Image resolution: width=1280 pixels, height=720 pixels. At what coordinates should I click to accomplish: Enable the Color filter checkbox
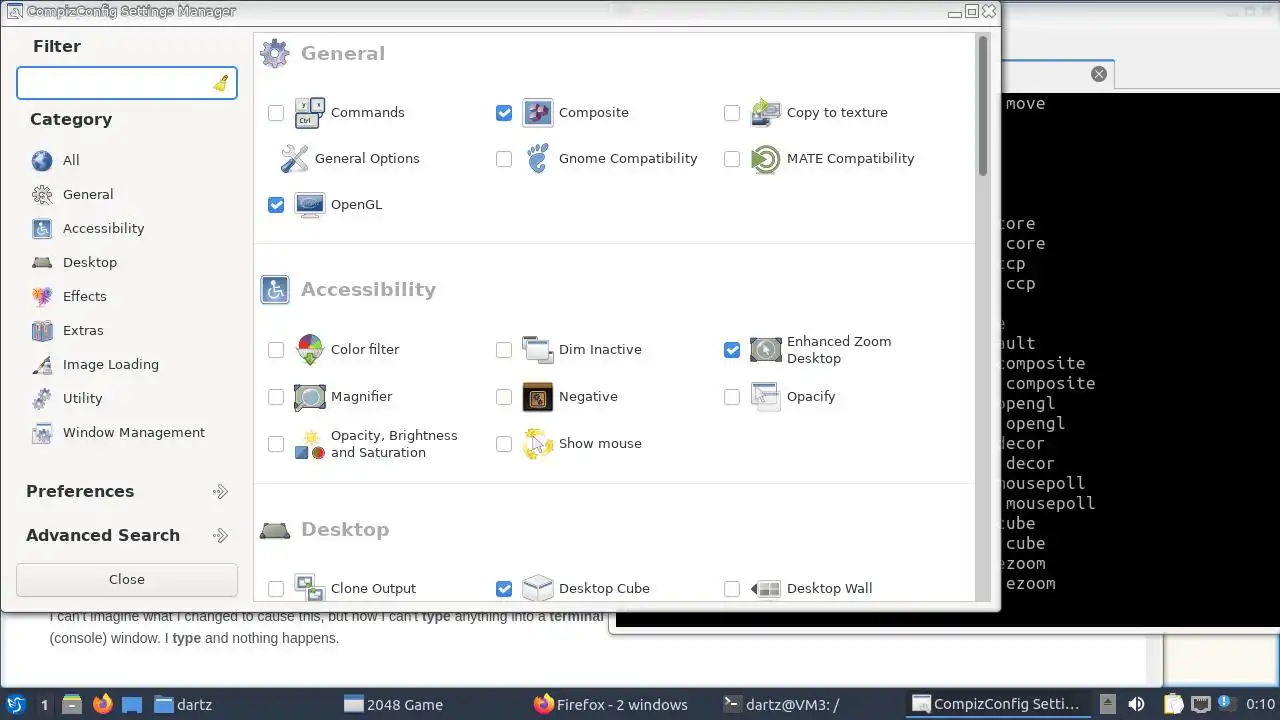276,350
